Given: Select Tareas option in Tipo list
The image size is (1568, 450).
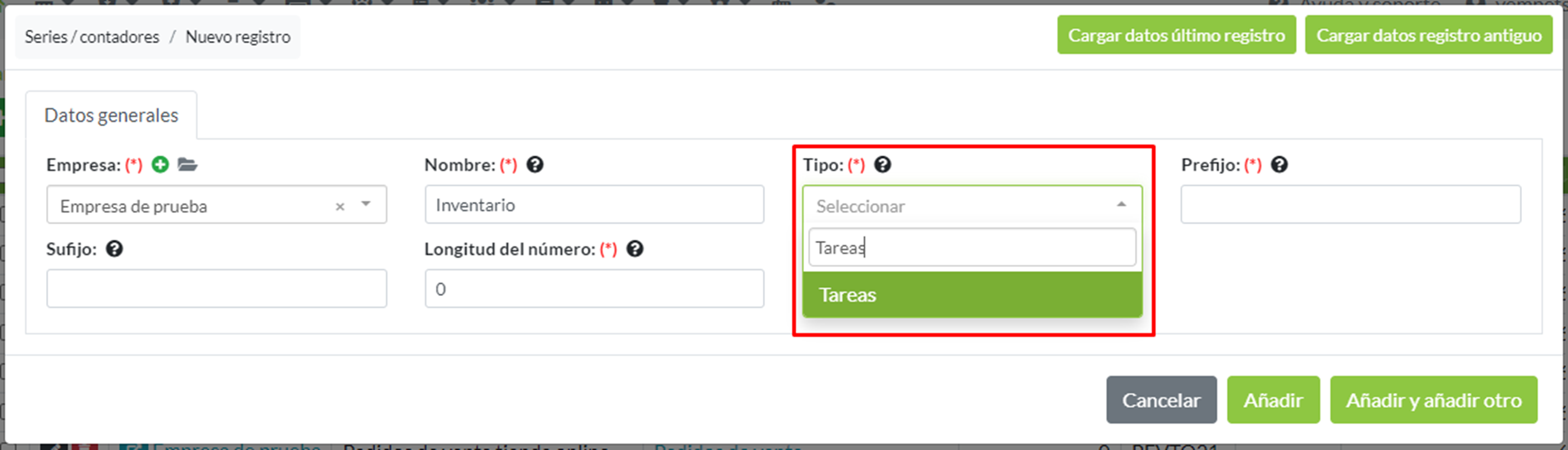Looking at the screenshot, I should 972,295.
